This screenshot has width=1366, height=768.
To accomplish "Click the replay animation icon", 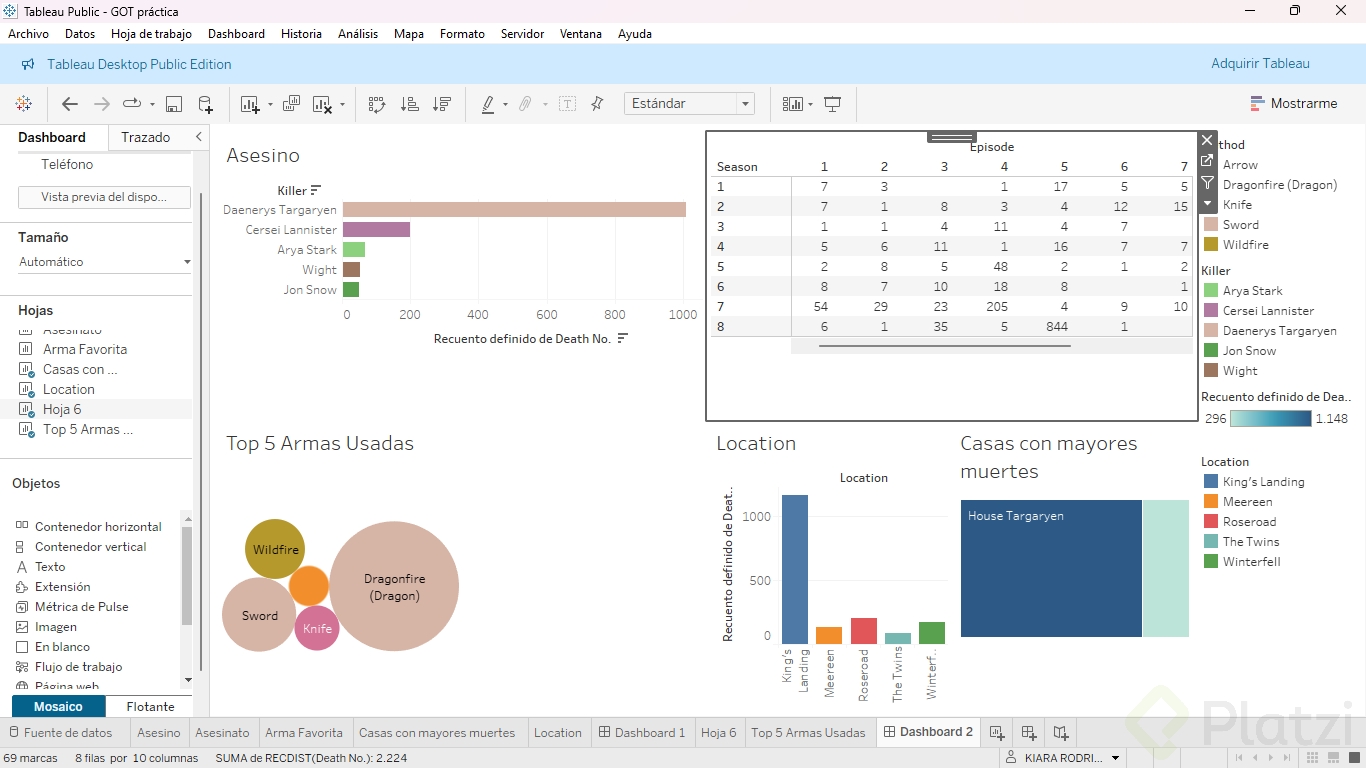I will click(132, 104).
